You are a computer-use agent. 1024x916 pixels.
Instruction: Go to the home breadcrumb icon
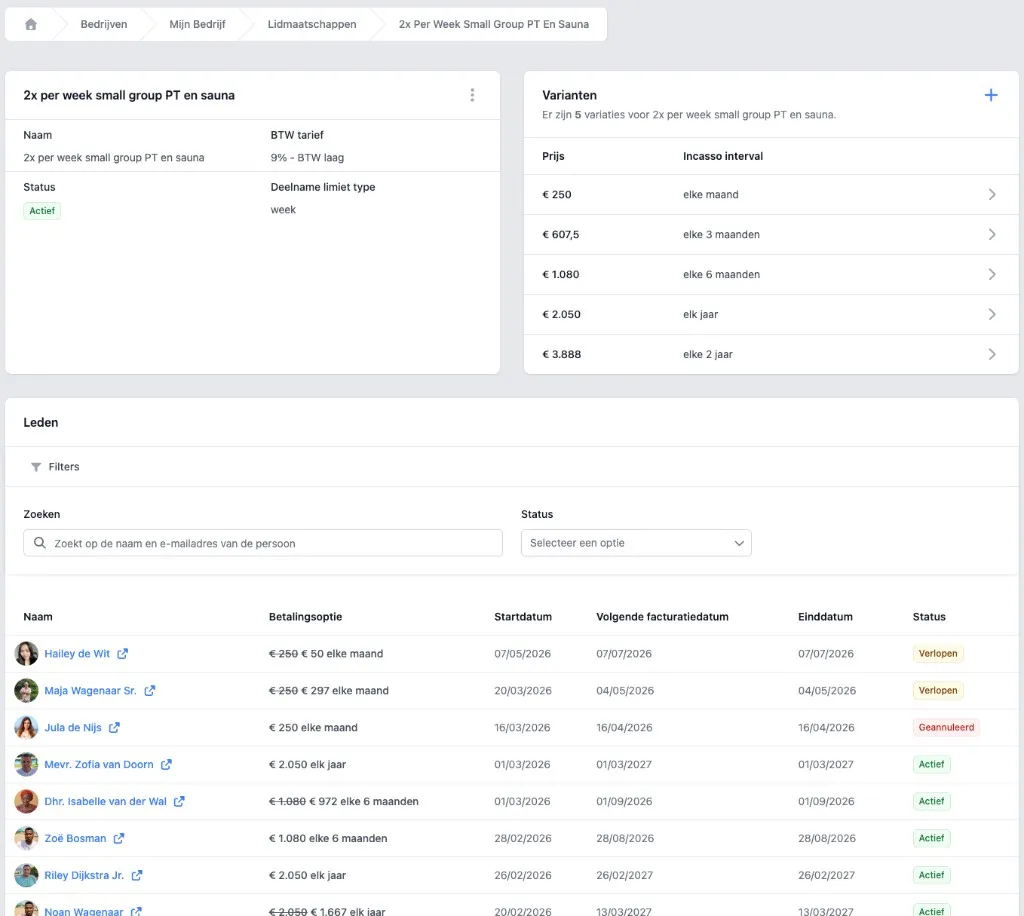coord(31,24)
